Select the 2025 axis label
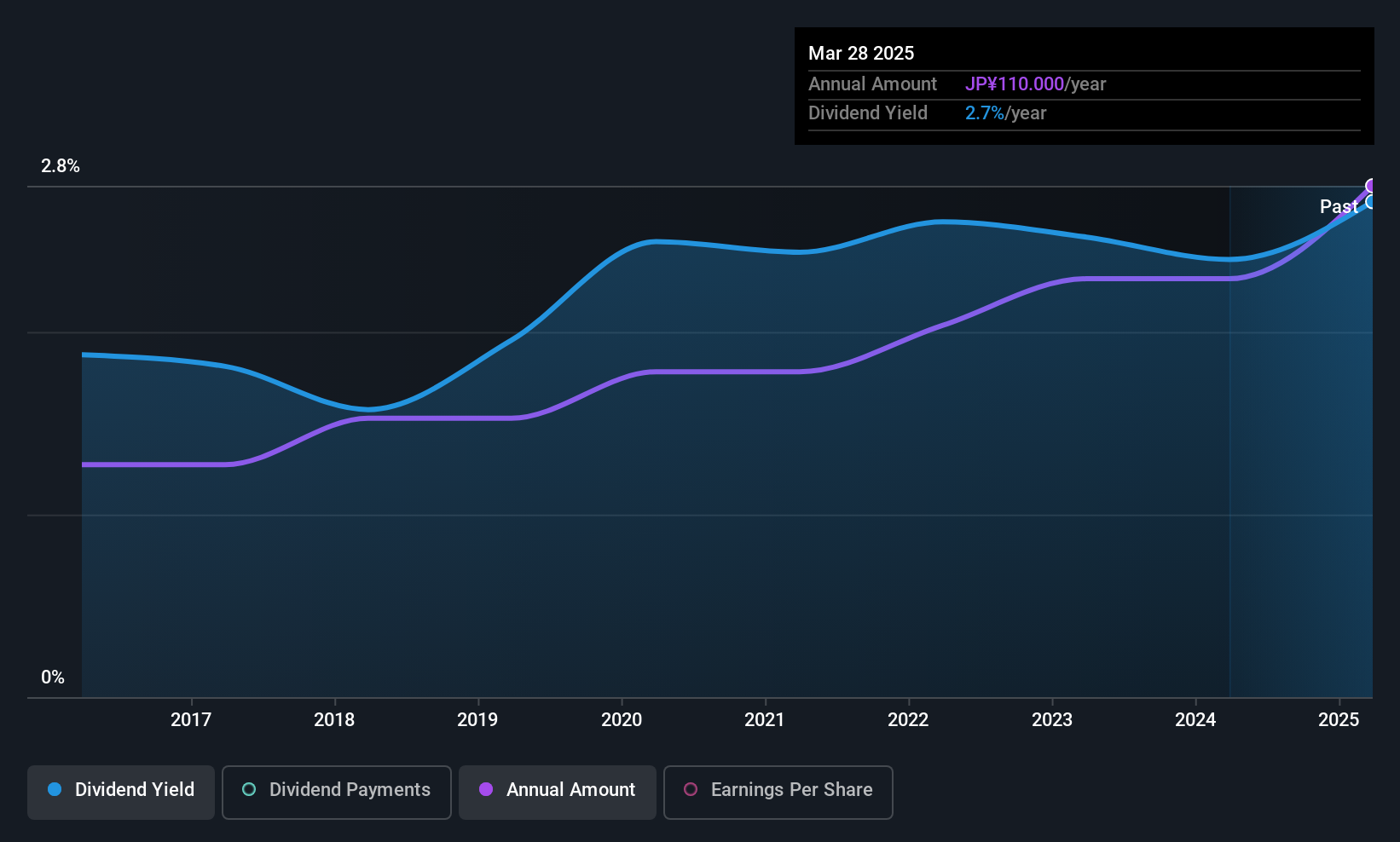 pyautogui.click(x=1339, y=720)
